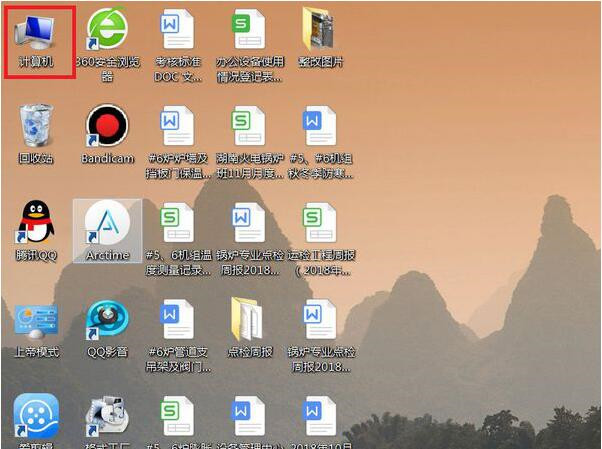Click the Arctime application shortcut
The width and height of the screenshot is (602, 449).
(107, 223)
